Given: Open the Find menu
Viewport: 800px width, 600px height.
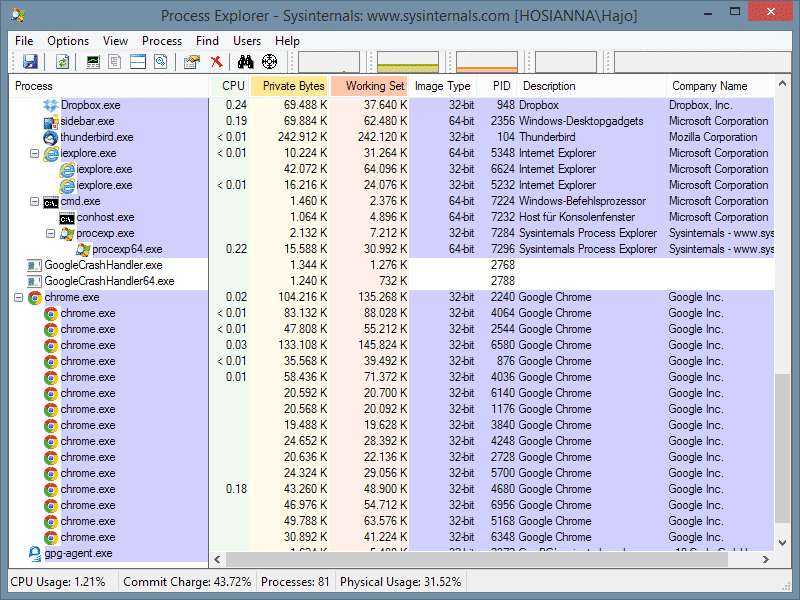Looking at the screenshot, I should 207,41.
